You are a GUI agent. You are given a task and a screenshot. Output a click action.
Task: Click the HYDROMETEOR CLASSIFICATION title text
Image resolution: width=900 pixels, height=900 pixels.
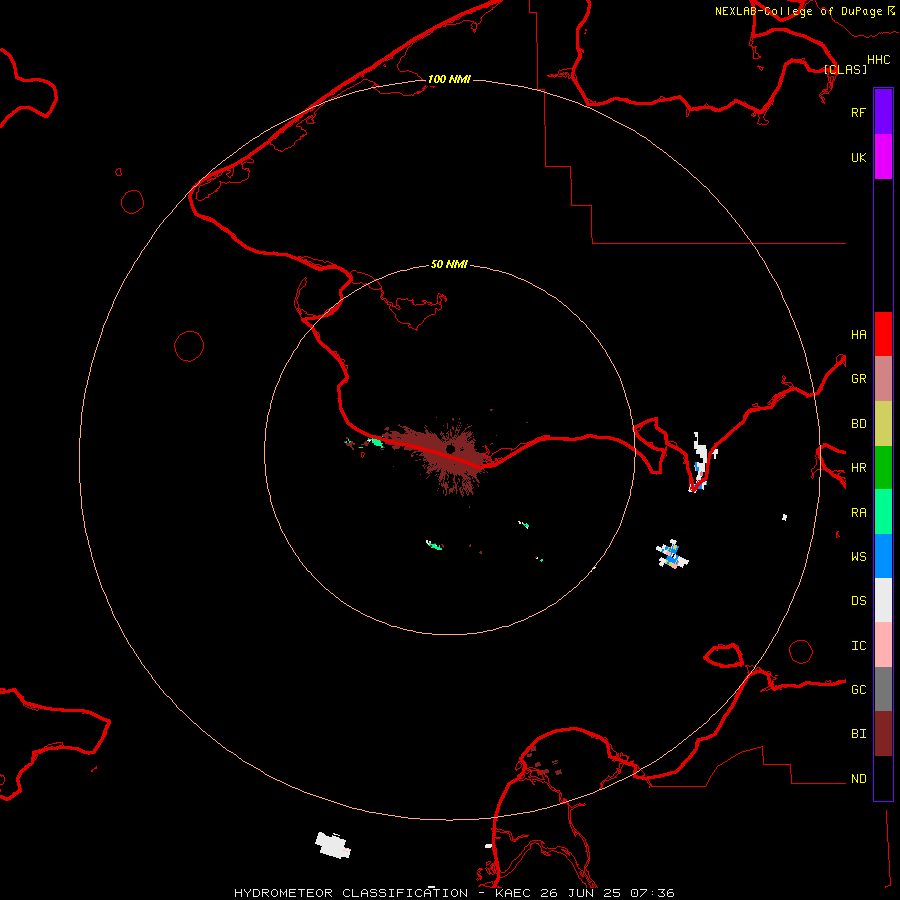(351, 893)
